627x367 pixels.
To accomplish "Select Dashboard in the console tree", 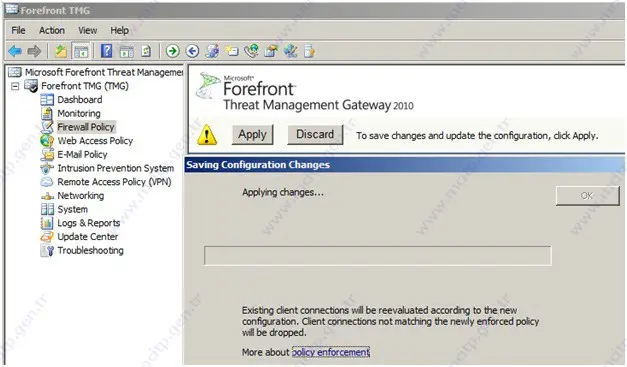I will [80, 100].
